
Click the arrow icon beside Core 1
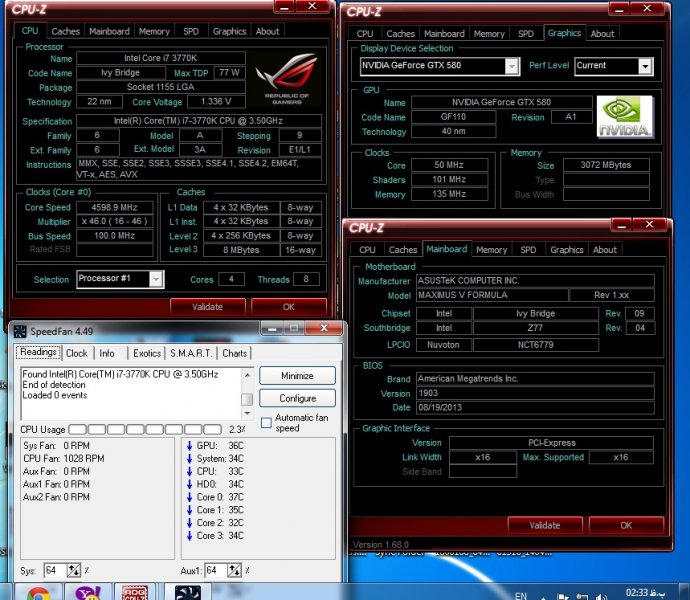[189, 509]
